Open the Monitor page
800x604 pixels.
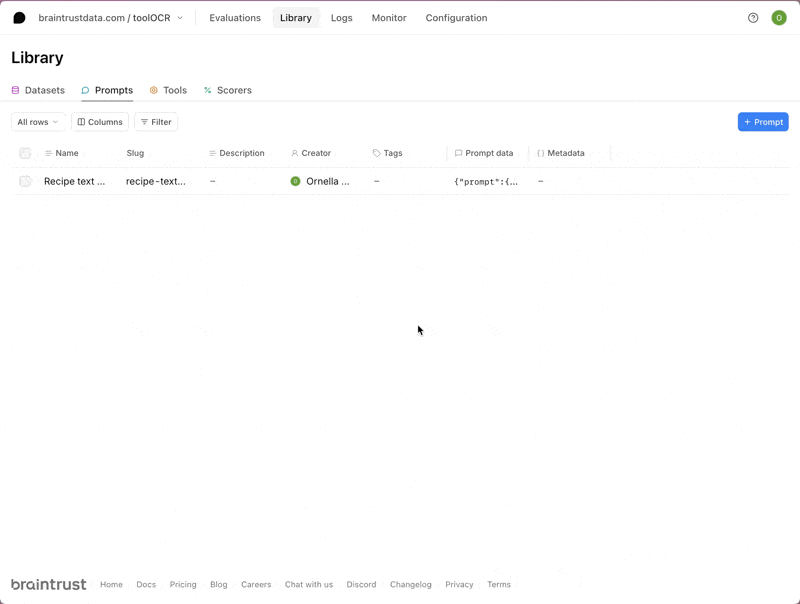(x=389, y=18)
